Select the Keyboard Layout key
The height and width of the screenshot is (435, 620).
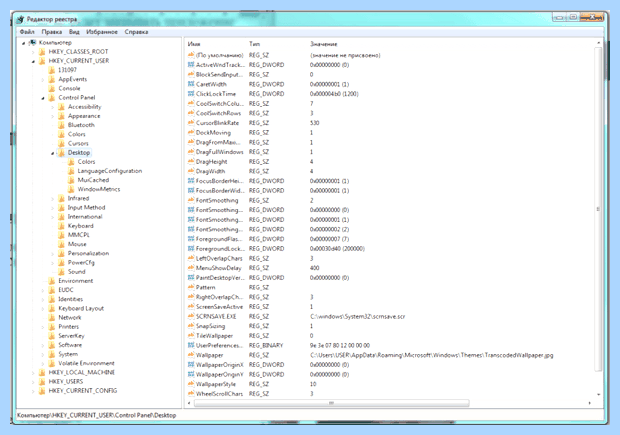(81, 308)
